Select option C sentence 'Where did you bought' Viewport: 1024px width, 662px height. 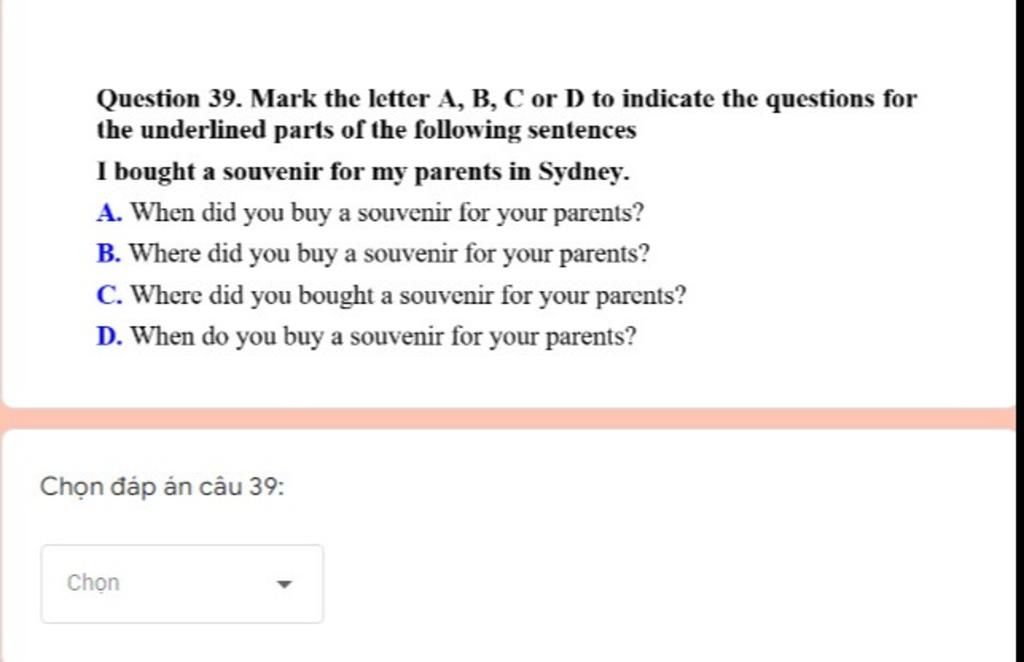[408, 296]
